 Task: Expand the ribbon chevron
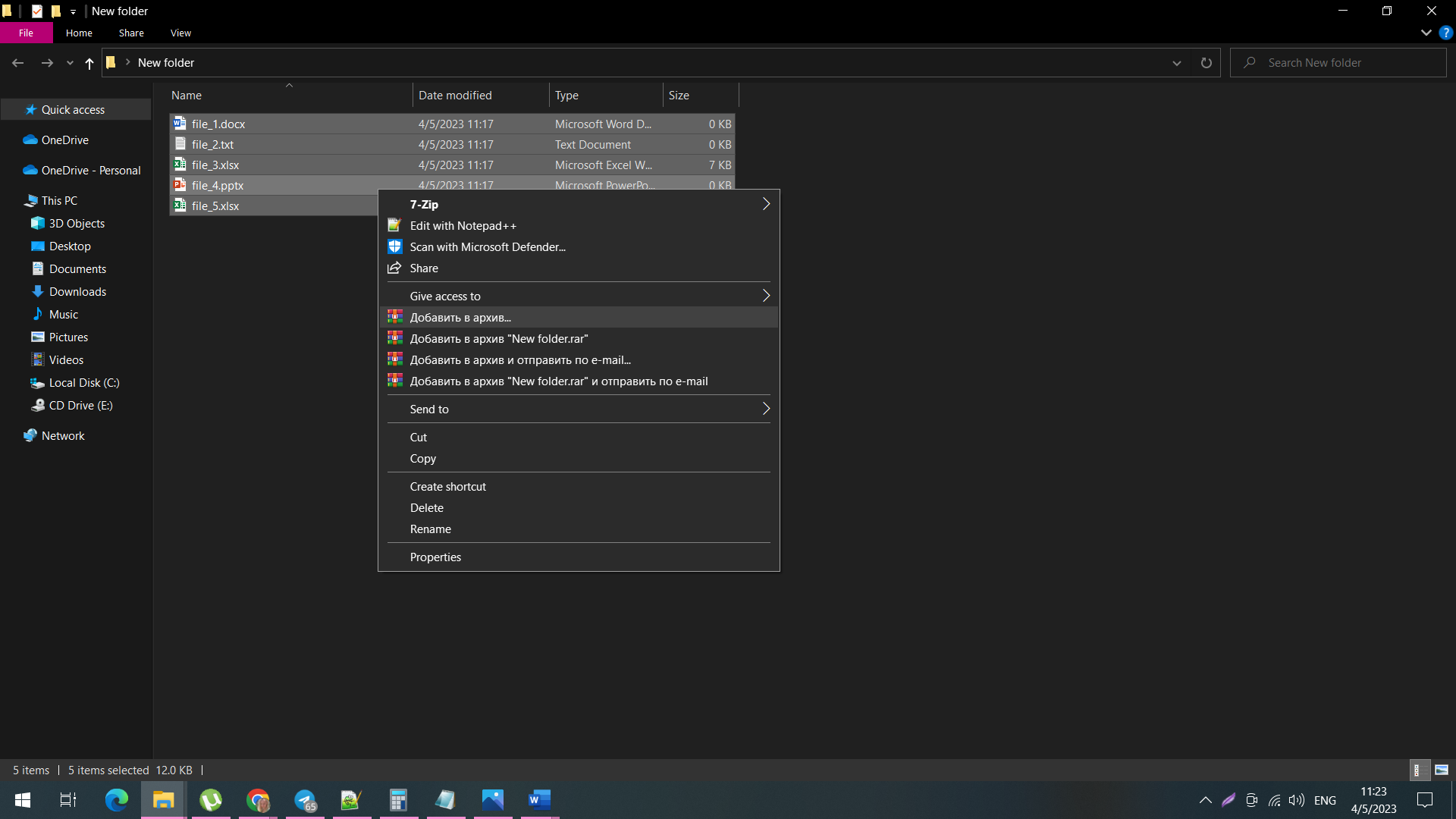pyautogui.click(x=1426, y=33)
